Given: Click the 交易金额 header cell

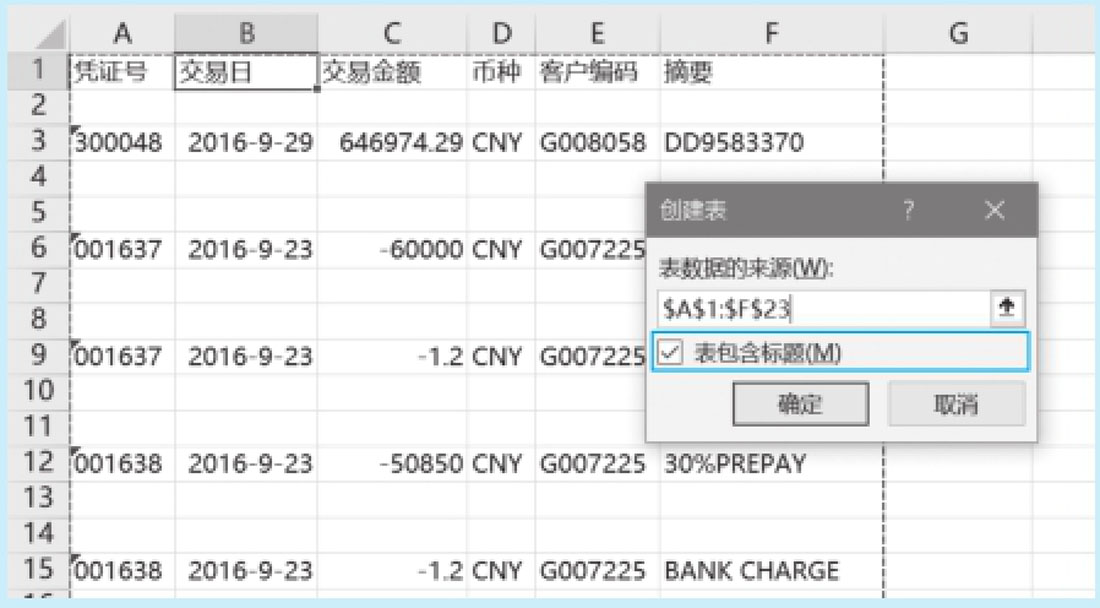Looking at the screenshot, I should pyautogui.click(x=392, y=72).
